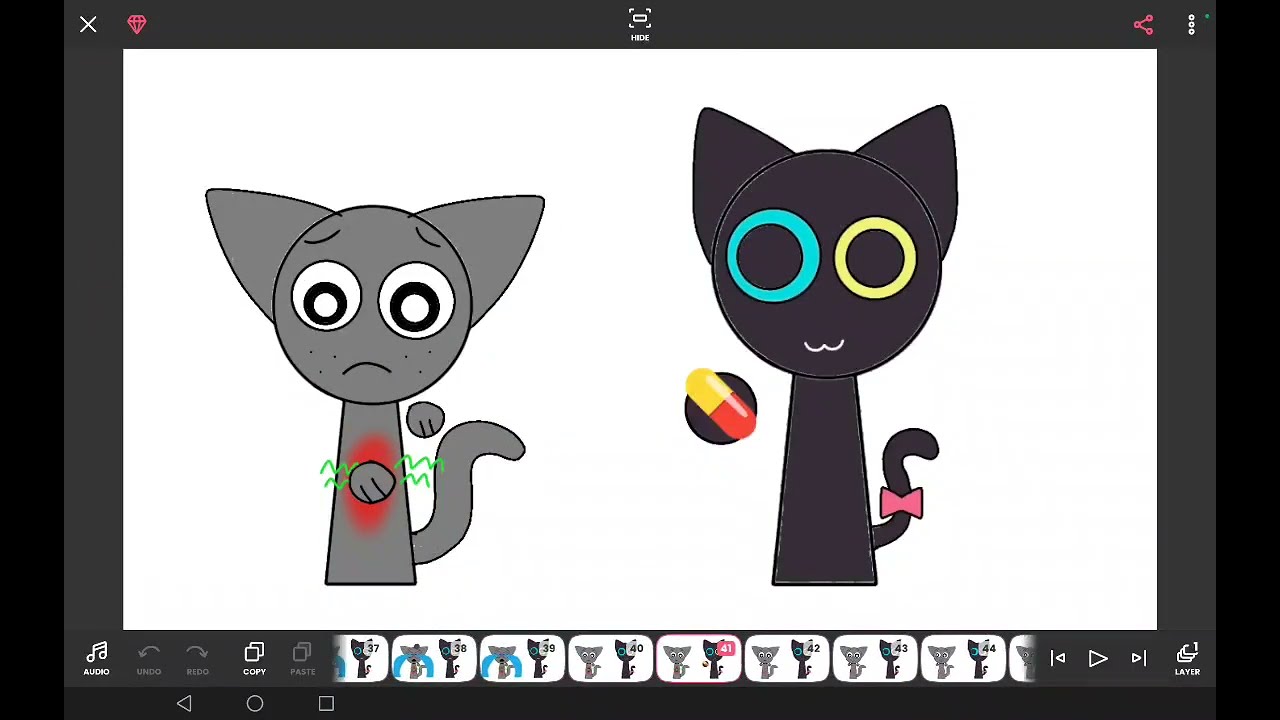Image resolution: width=1280 pixels, height=720 pixels.
Task: Jump to the first frame
Action: (1058, 658)
